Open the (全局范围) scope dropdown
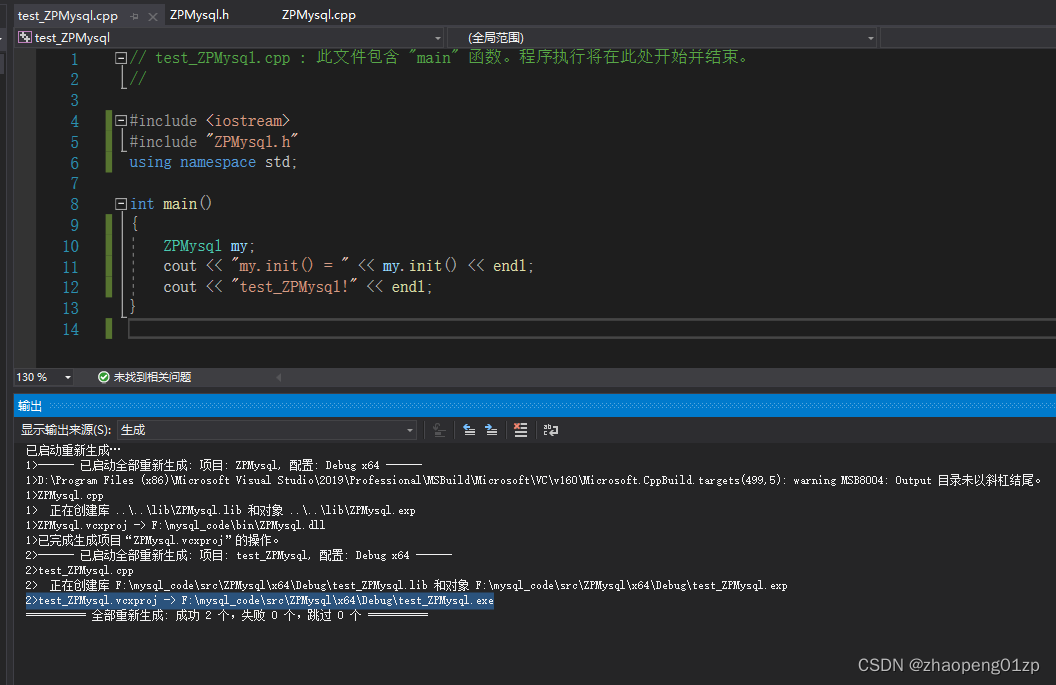This screenshot has width=1056, height=685. pyautogui.click(x=871, y=38)
